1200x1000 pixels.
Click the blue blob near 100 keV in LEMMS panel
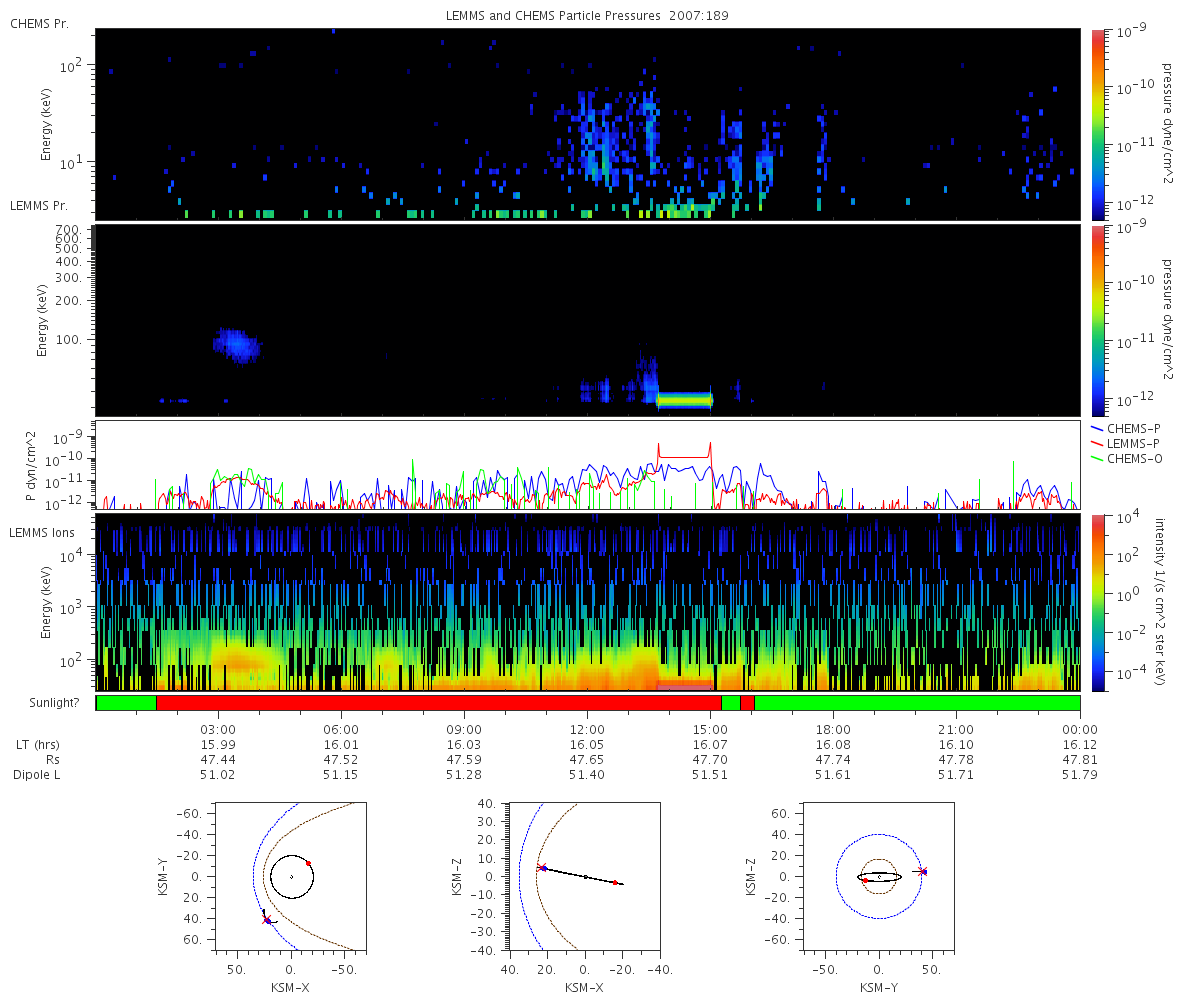[237, 345]
